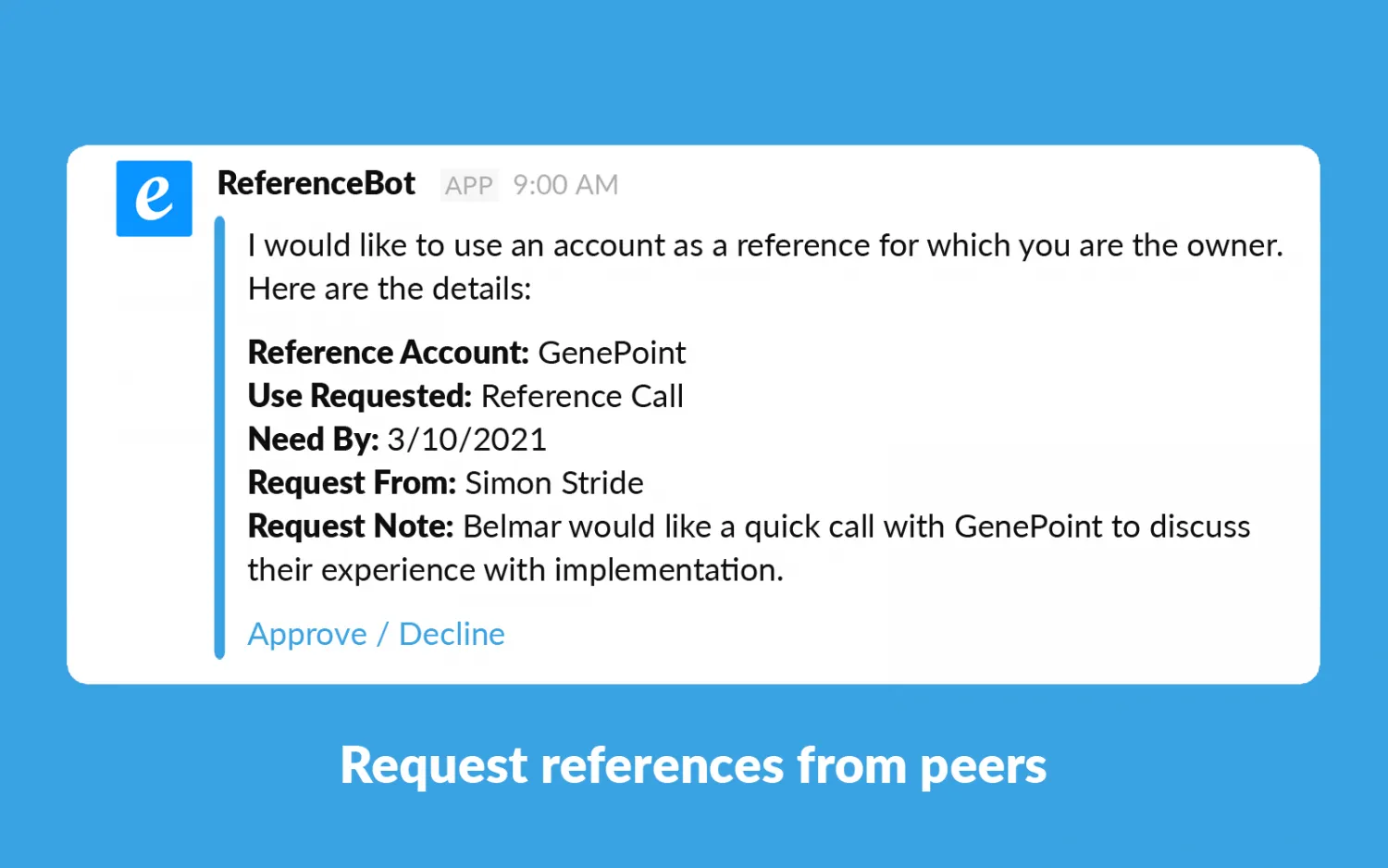Click the GenePoint account name
The height and width of the screenshot is (868, 1388).
pos(612,353)
